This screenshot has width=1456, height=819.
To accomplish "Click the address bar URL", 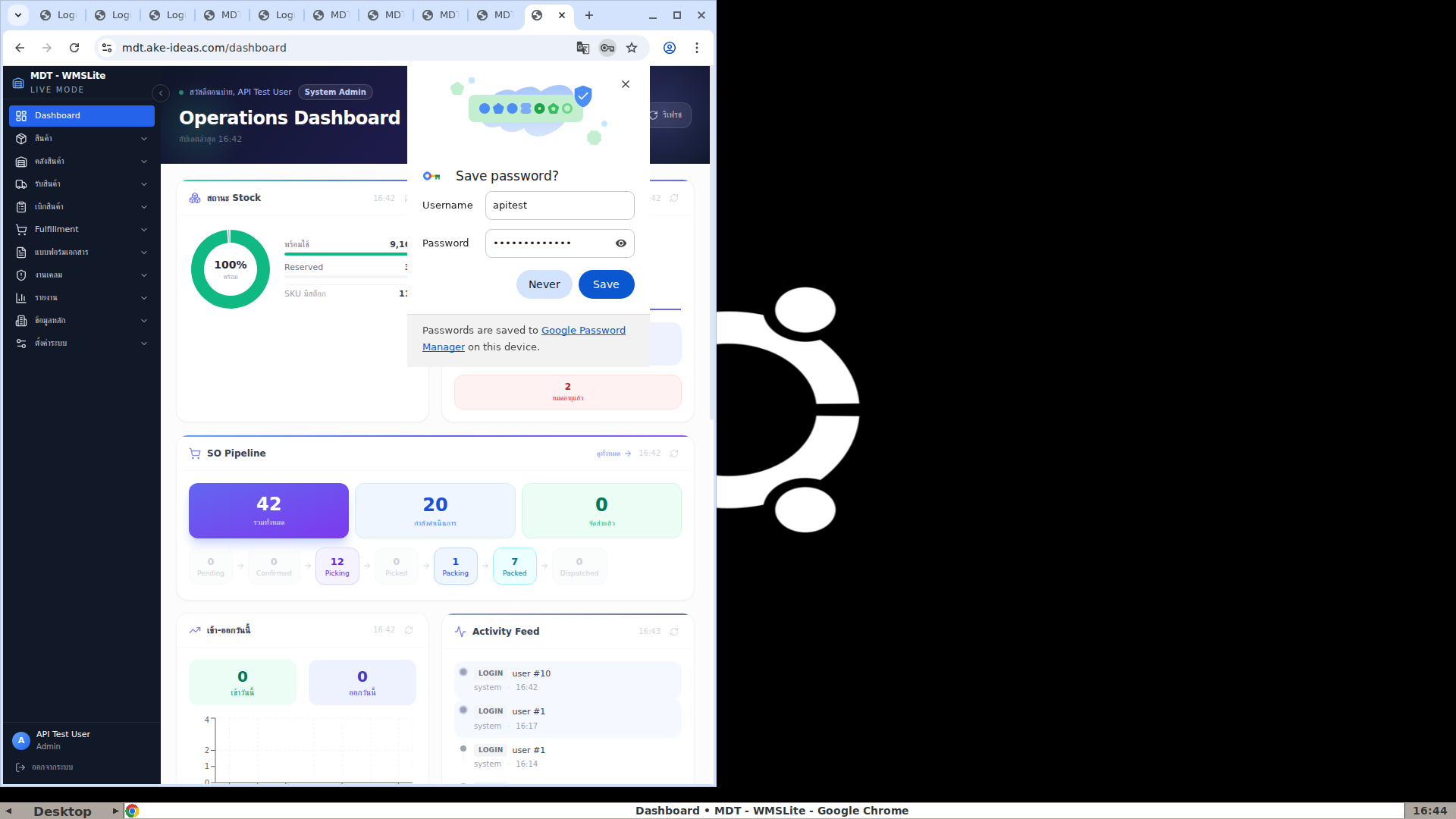I will pyautogui.click(x=204, y=48).
